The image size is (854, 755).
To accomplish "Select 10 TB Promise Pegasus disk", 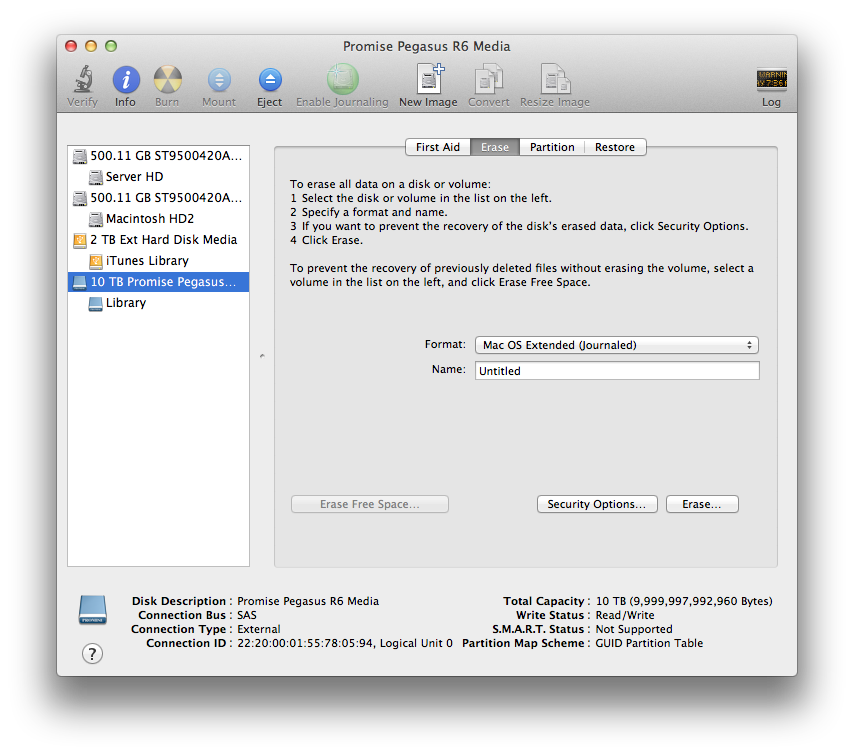I will (158, 282).
